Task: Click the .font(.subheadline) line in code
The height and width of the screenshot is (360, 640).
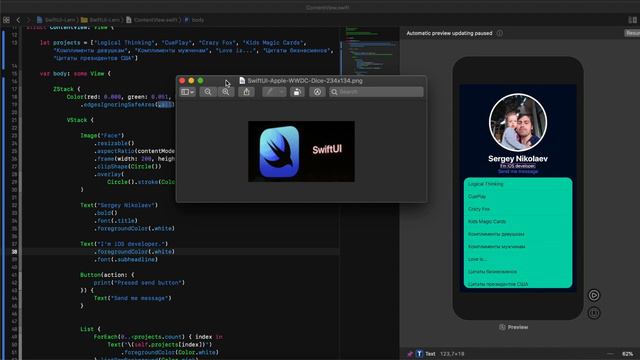Action: pos(126,259)
